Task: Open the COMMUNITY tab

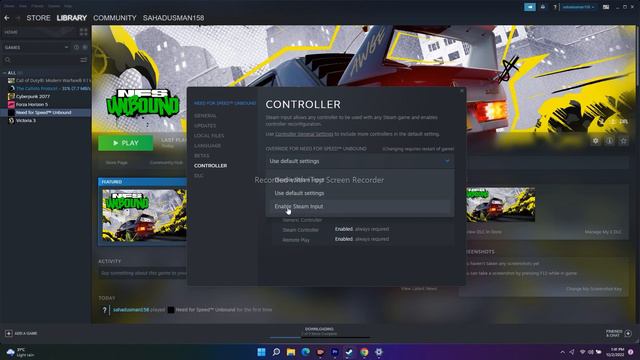Action: tap(115, 18)
